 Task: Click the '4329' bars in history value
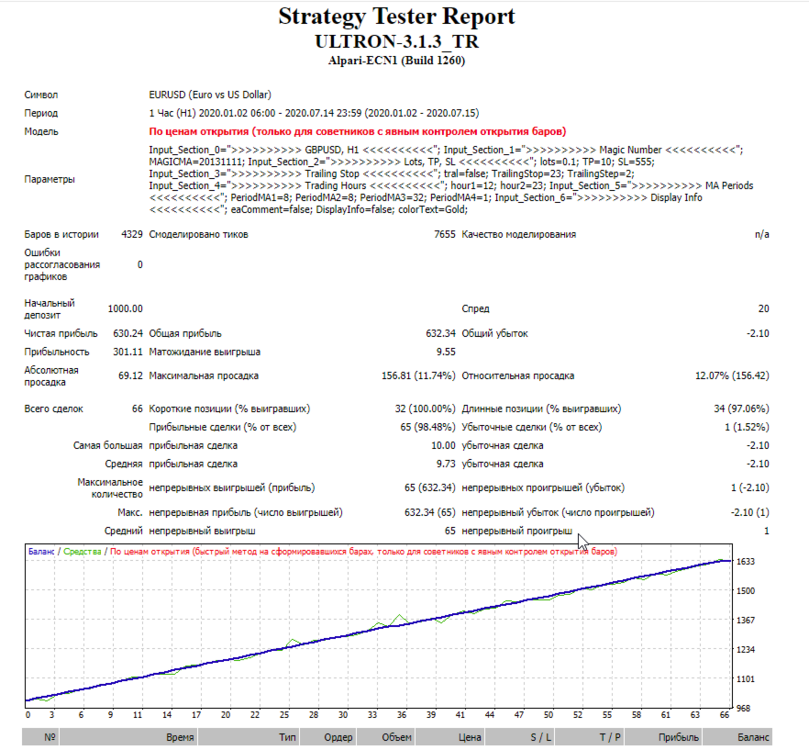[x=132, y=235]
